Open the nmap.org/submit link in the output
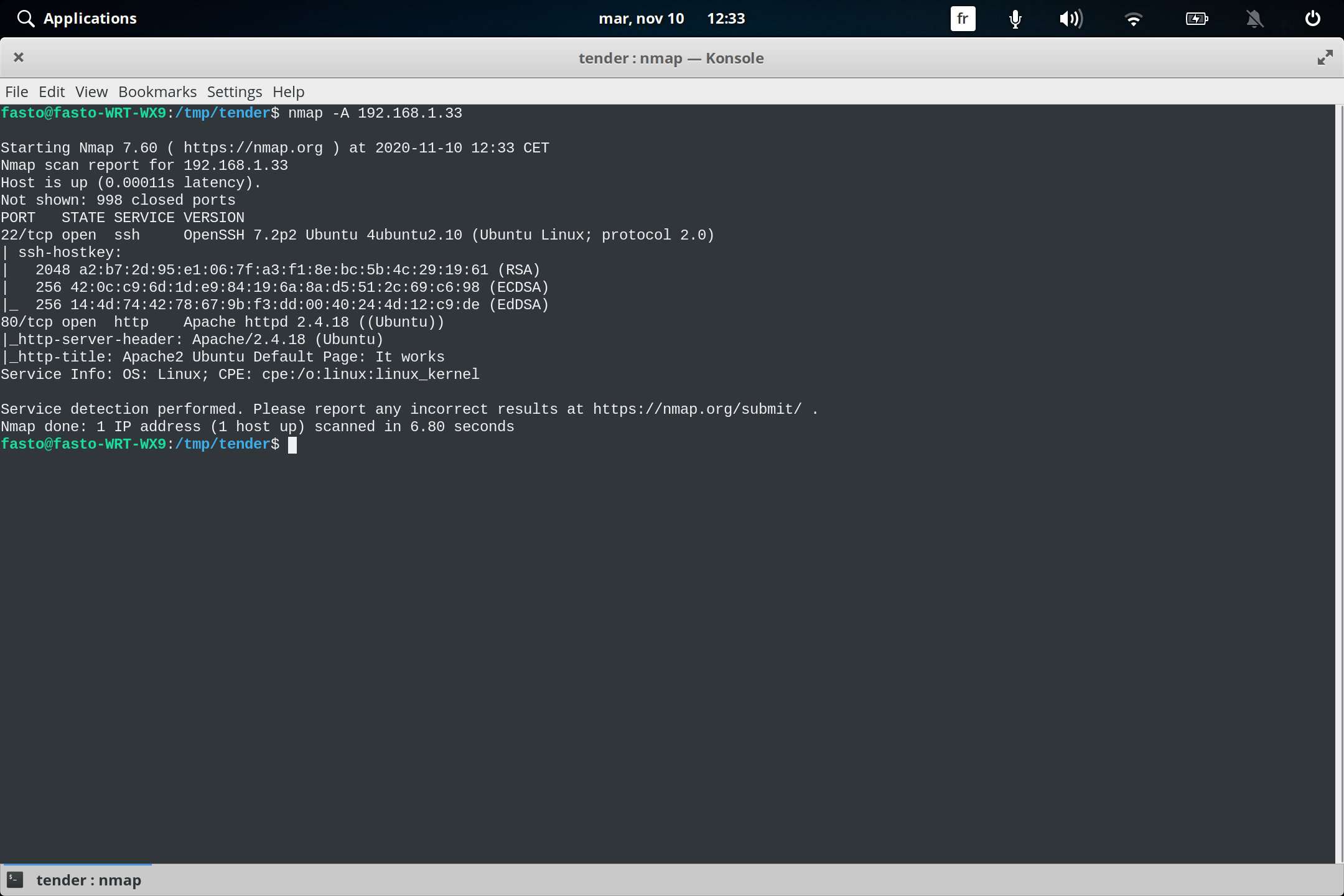This screenshot has height=896, width=1344. pos(697,409)
